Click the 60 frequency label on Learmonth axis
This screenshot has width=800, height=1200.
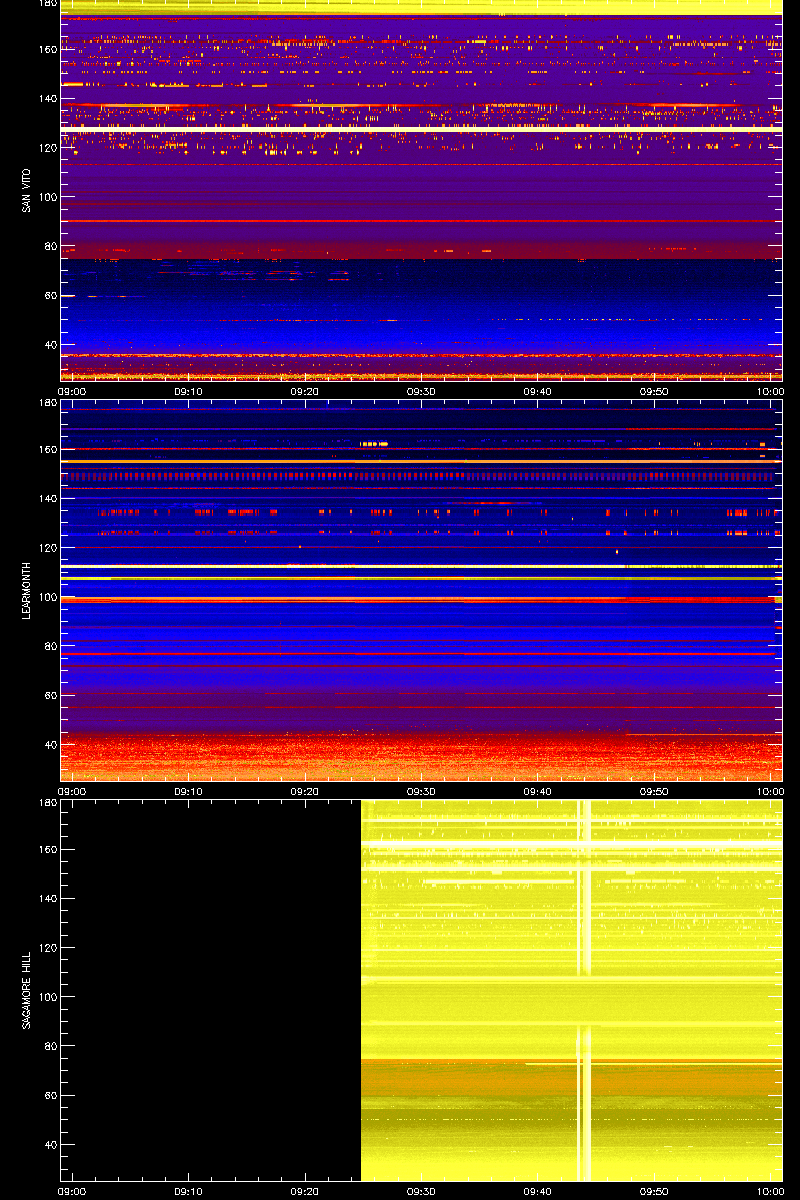pyautogui.click(x=50, y=696)
